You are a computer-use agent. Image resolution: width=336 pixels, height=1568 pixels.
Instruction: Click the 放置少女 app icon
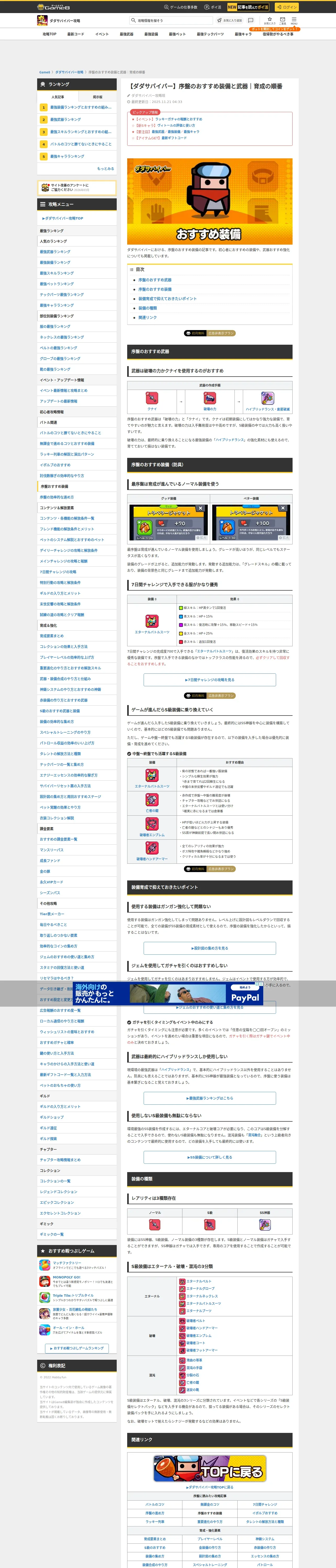[x=44, y=1313]
